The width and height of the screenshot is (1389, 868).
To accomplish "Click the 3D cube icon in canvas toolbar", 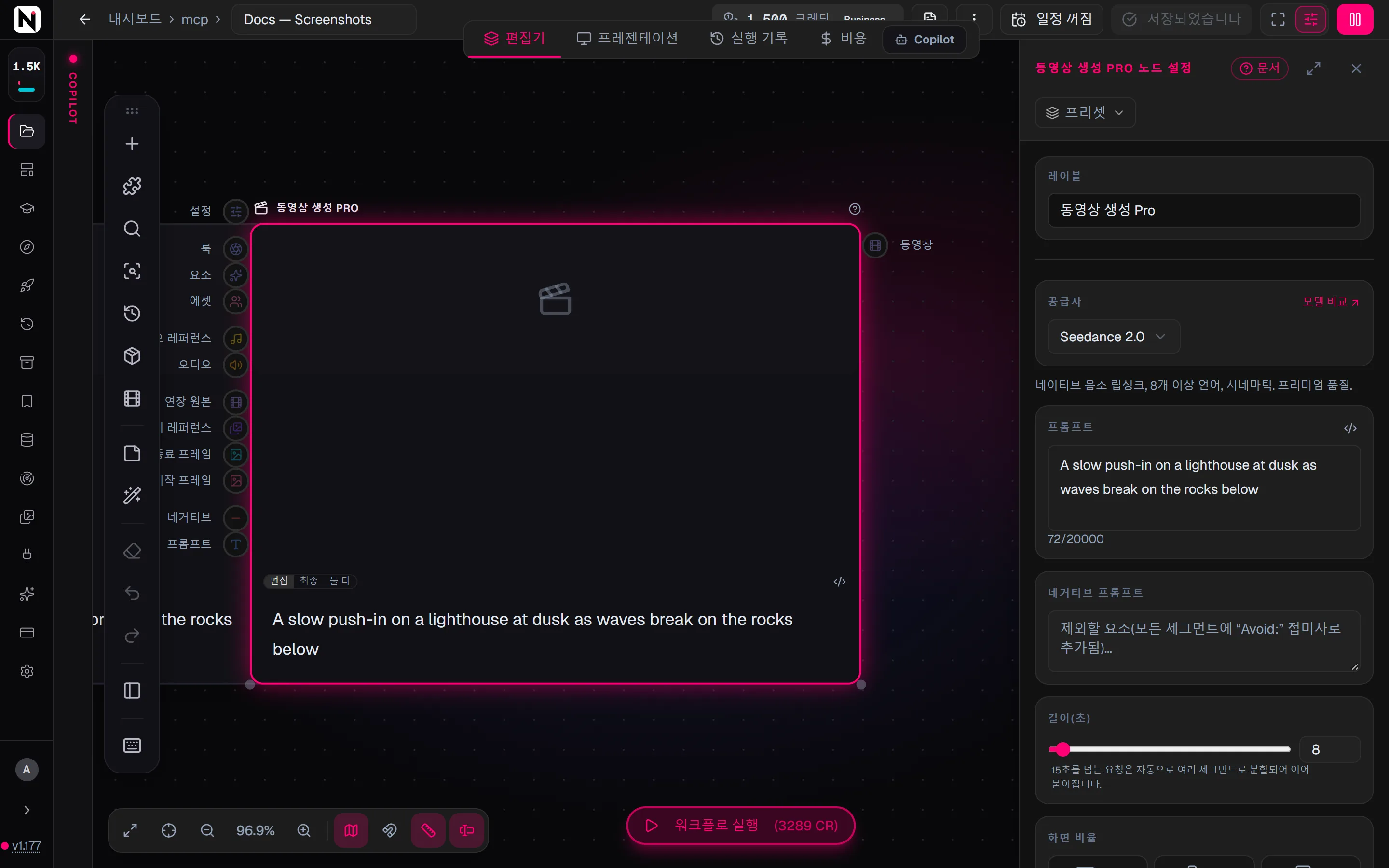I will coord(132,356).
